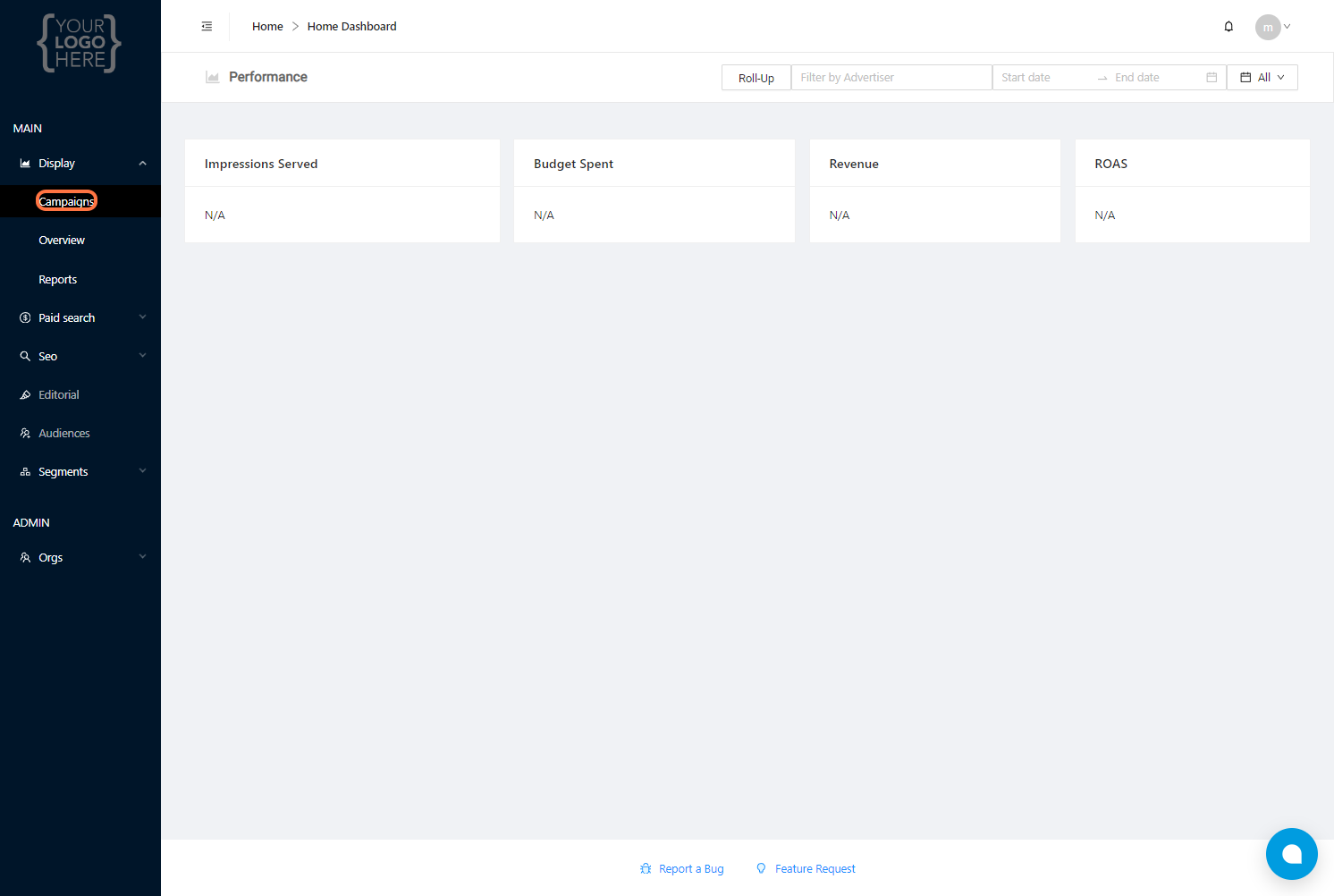Open notifications bell

[1228, 27]
